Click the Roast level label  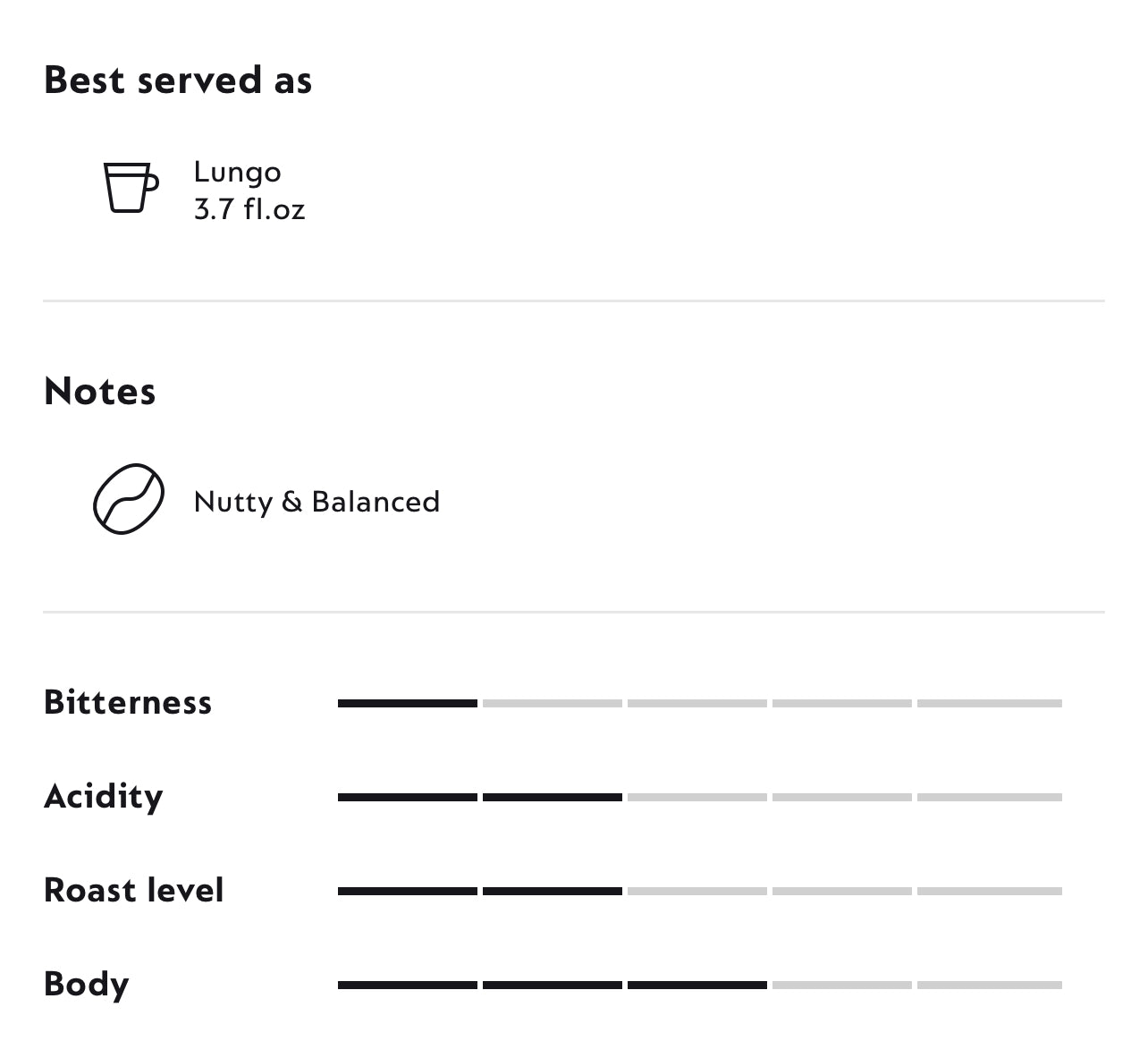pyautogui.click(x=134, y=891)
